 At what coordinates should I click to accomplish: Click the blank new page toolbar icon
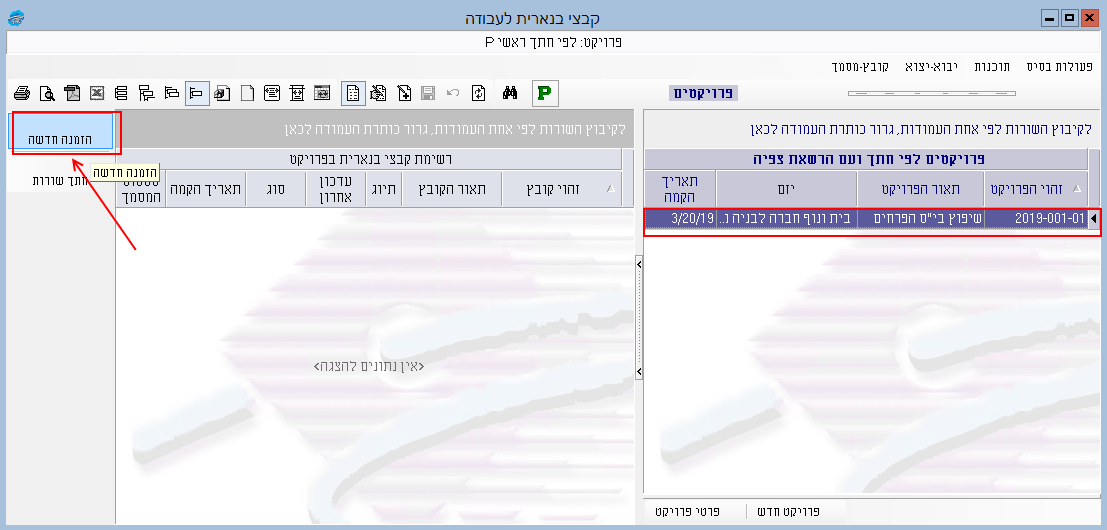(246, 94)
